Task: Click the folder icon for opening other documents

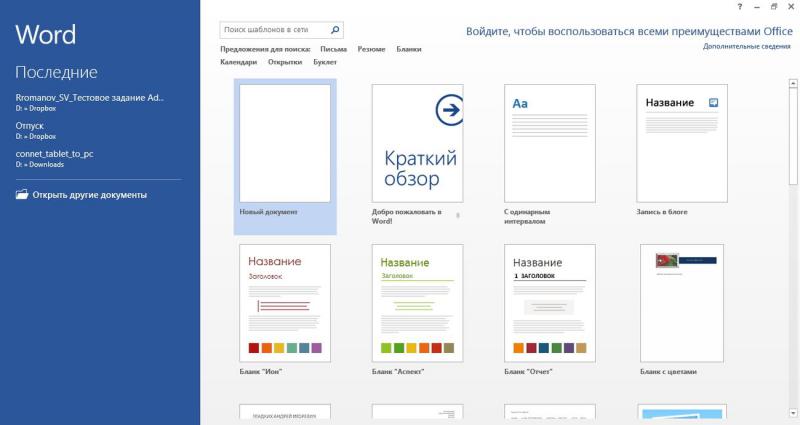Action: click(22, 195)
